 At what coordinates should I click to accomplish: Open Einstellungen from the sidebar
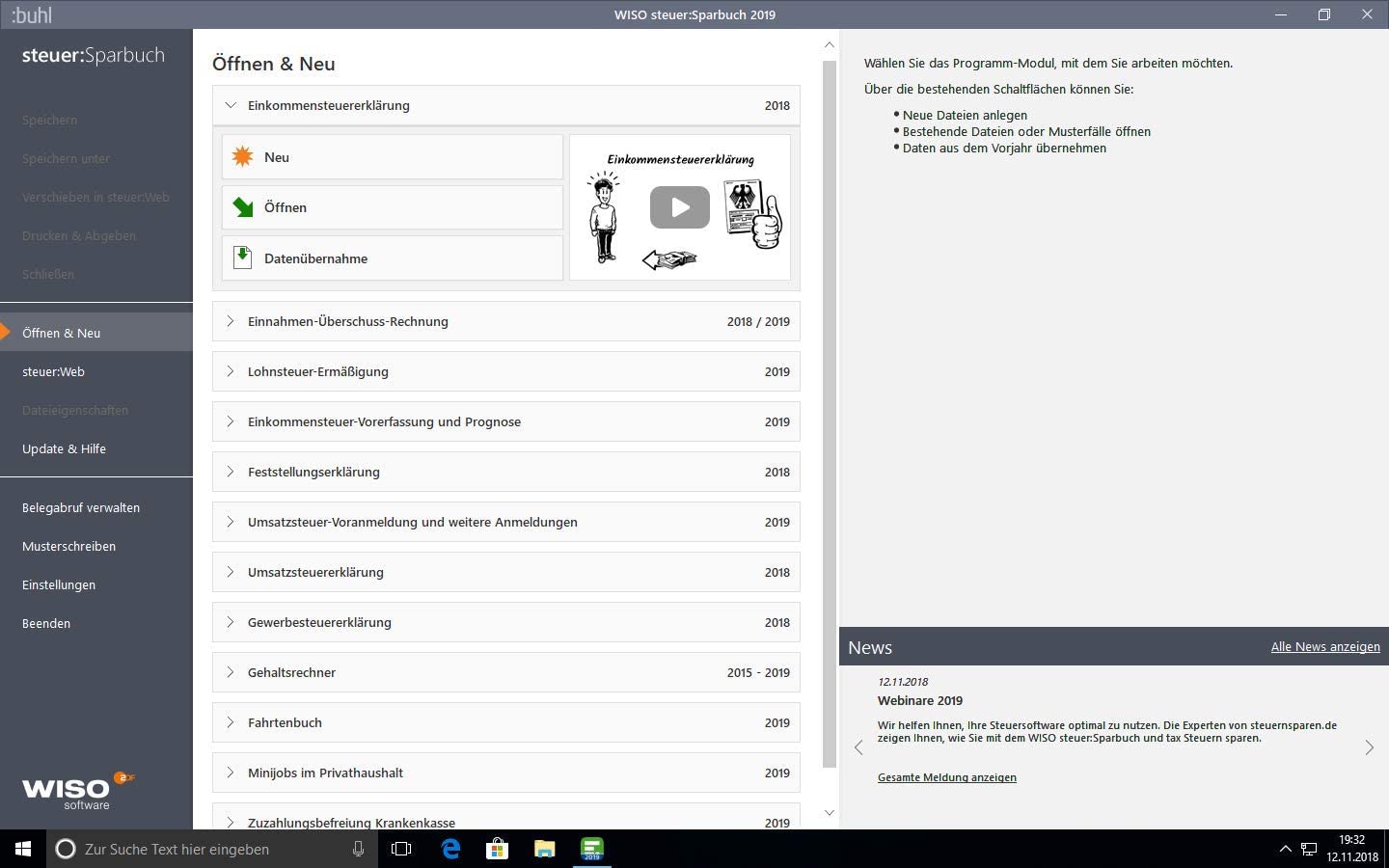[x=59, y=584]
